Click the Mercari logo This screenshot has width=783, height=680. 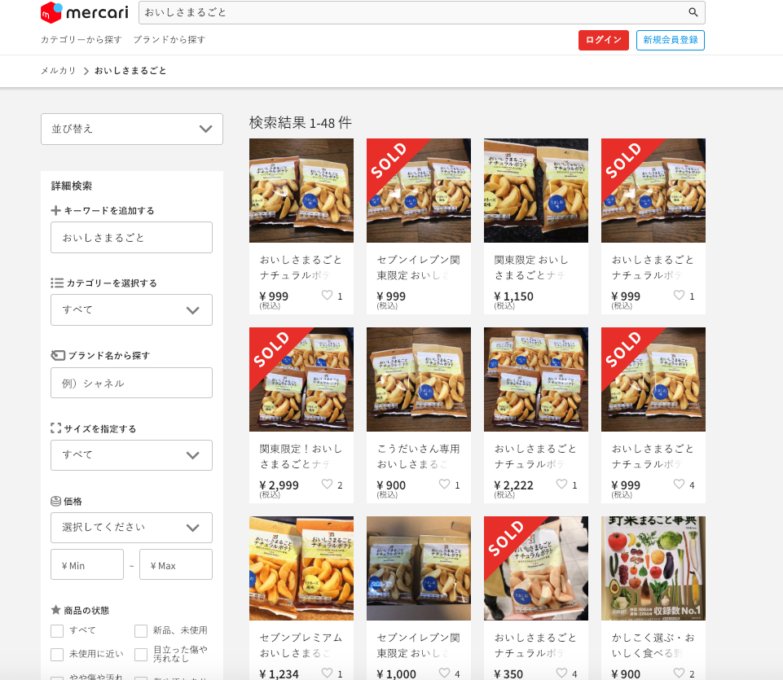84,12
